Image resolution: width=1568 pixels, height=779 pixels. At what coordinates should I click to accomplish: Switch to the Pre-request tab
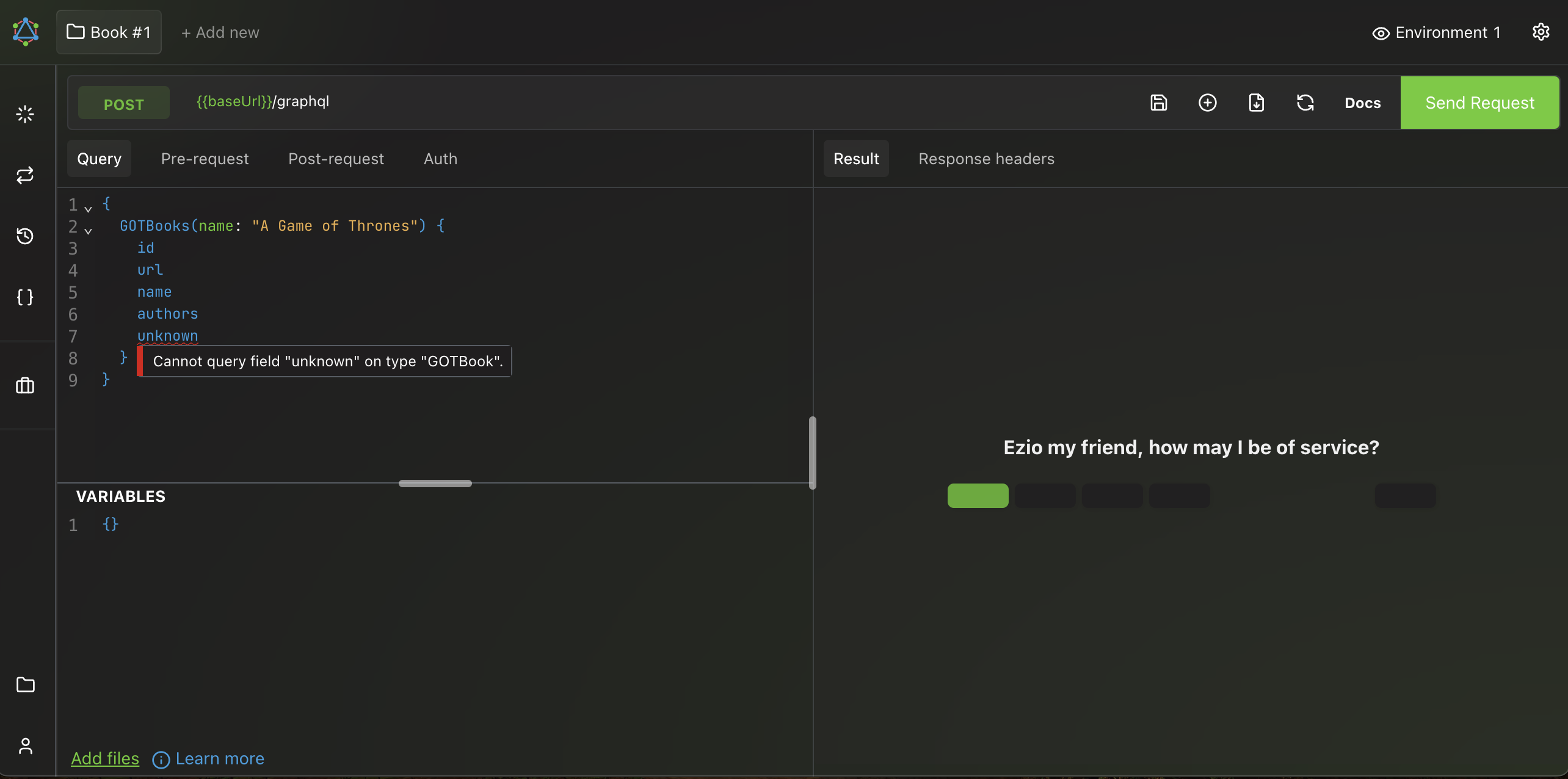205,159
